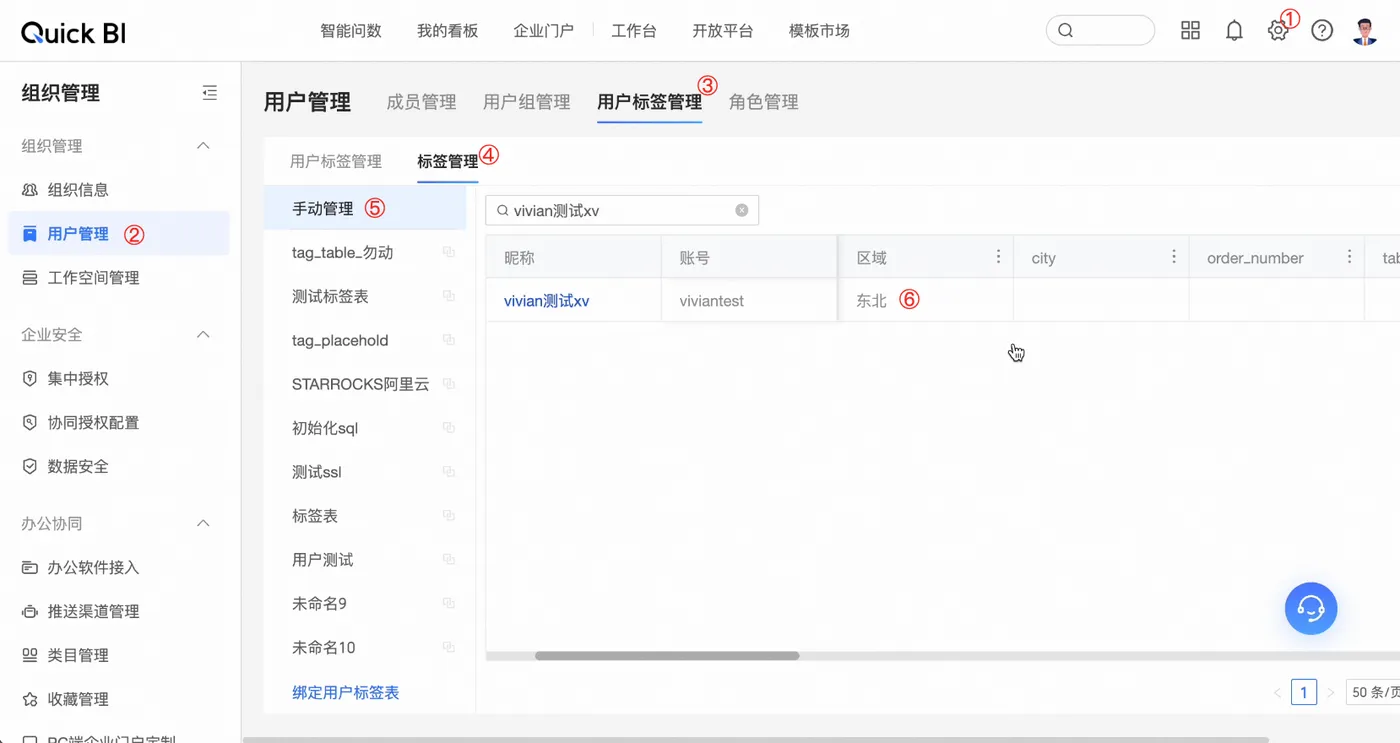The image size is (1400, 743).
Task: Open the online support chat button
Action: point(1311,608)
